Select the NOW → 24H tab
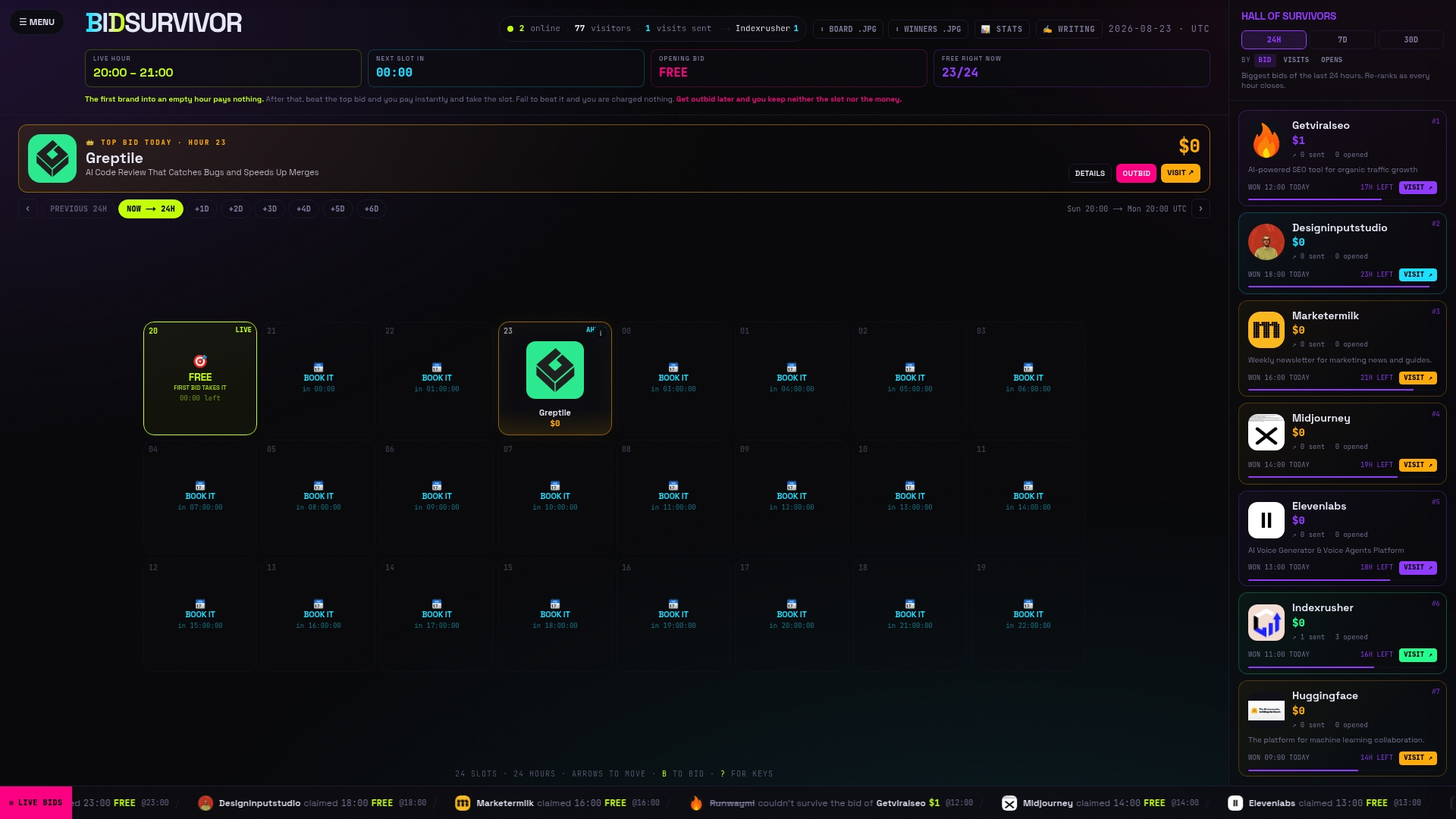The width and height of the screenshot is (1456, 819). [x=151, y=209]
